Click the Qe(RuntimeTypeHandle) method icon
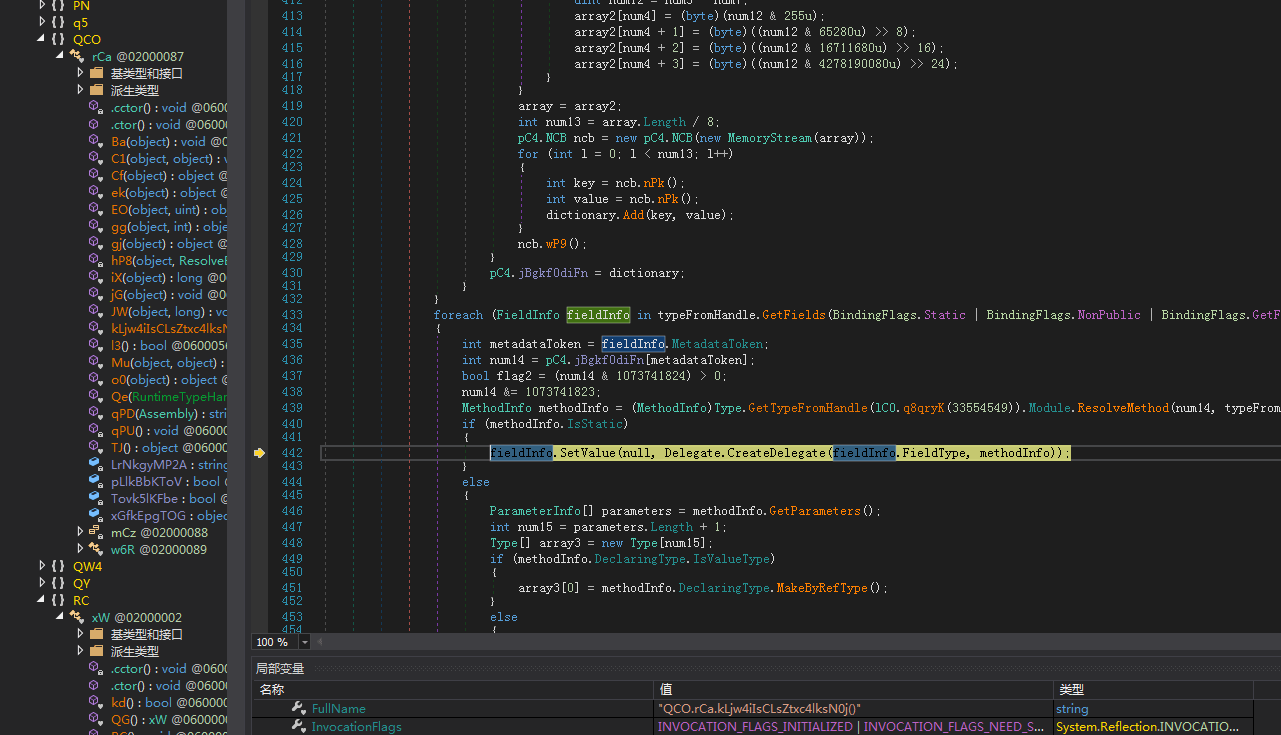 (x=96, y=397)
